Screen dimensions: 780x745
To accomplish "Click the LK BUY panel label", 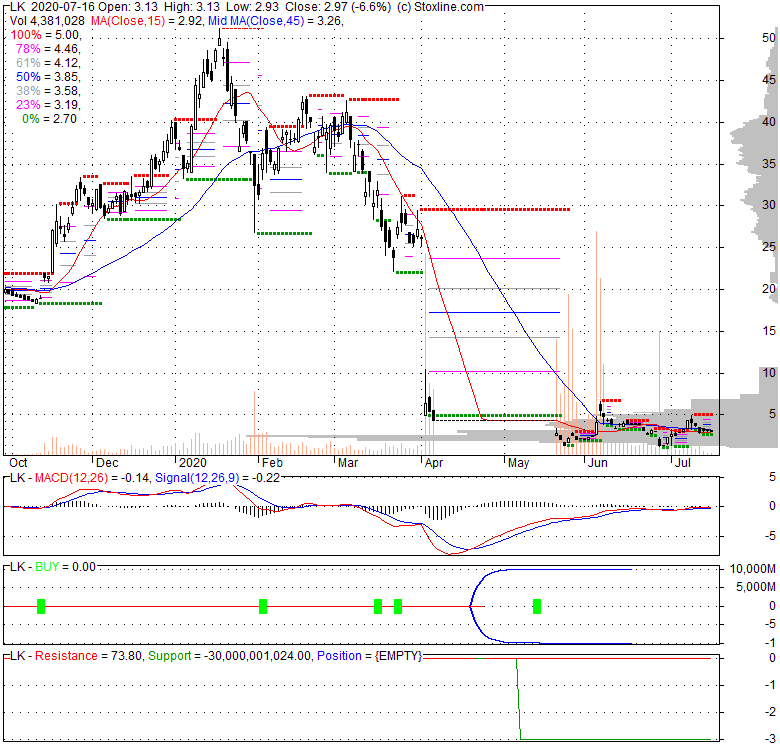I will point(50,566).
